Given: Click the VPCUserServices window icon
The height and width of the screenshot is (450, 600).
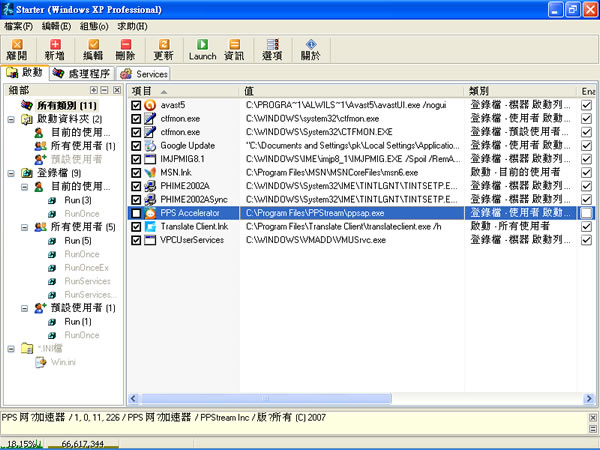Looking at the screenshot, I should coord(150,240).
